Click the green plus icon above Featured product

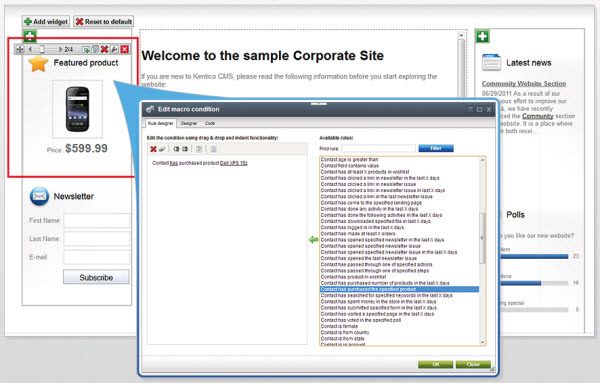[x=30, y=36]
